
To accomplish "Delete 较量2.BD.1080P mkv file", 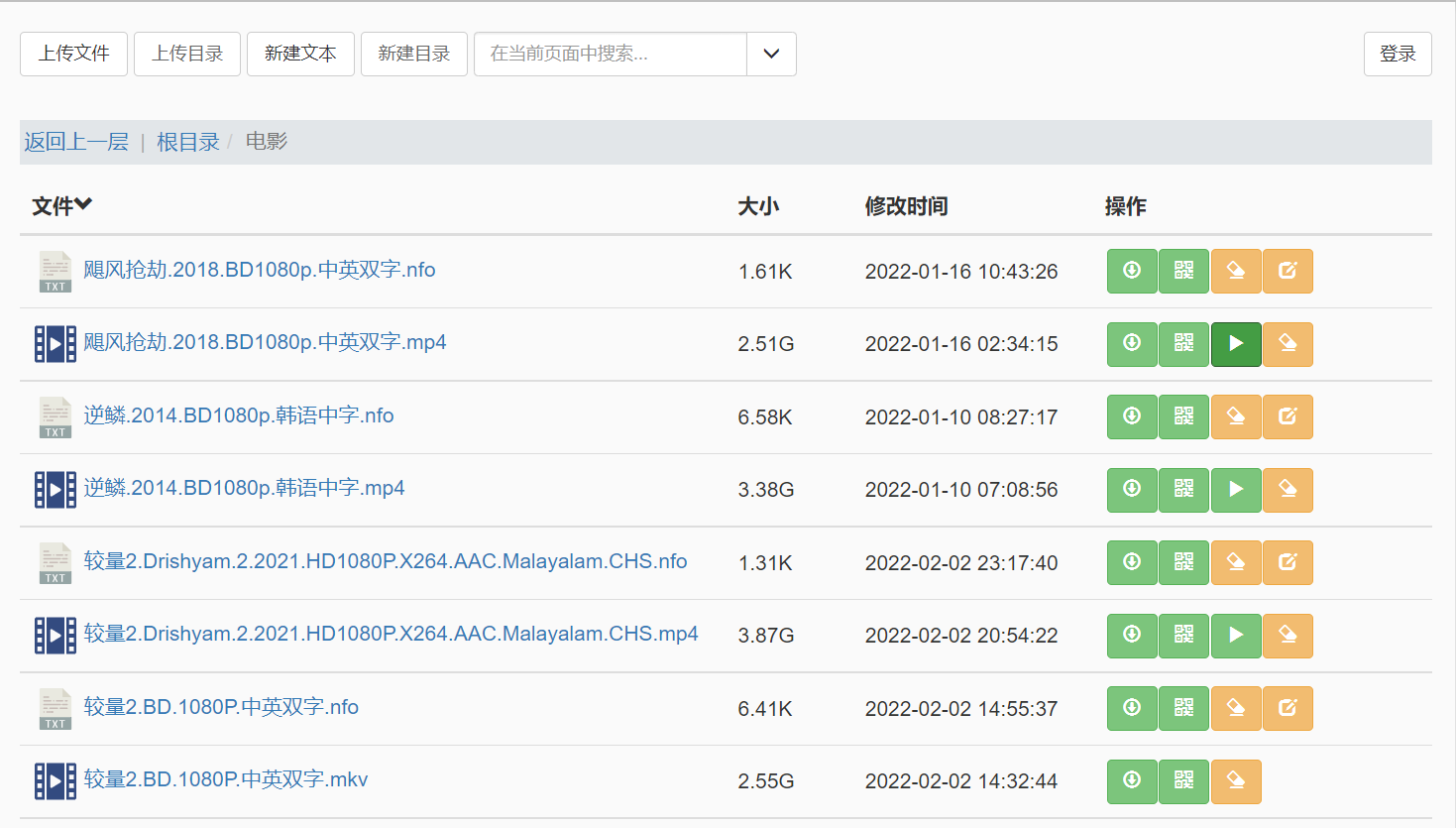I will click(1236, 781).
